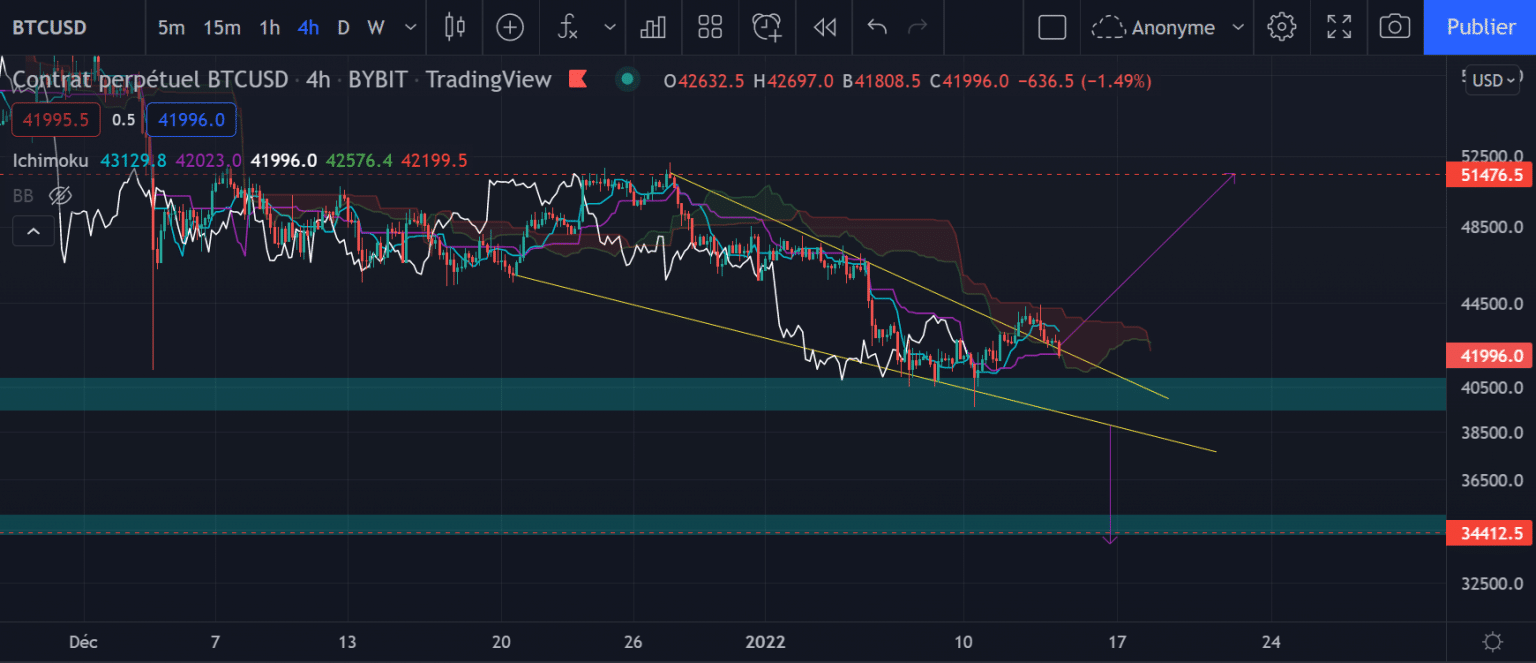The width and height of the screenshot is (1536, 663).
Task: Click the Ichimoku value 42576.4
Action: pyautogui.click(x=359, y=160)
